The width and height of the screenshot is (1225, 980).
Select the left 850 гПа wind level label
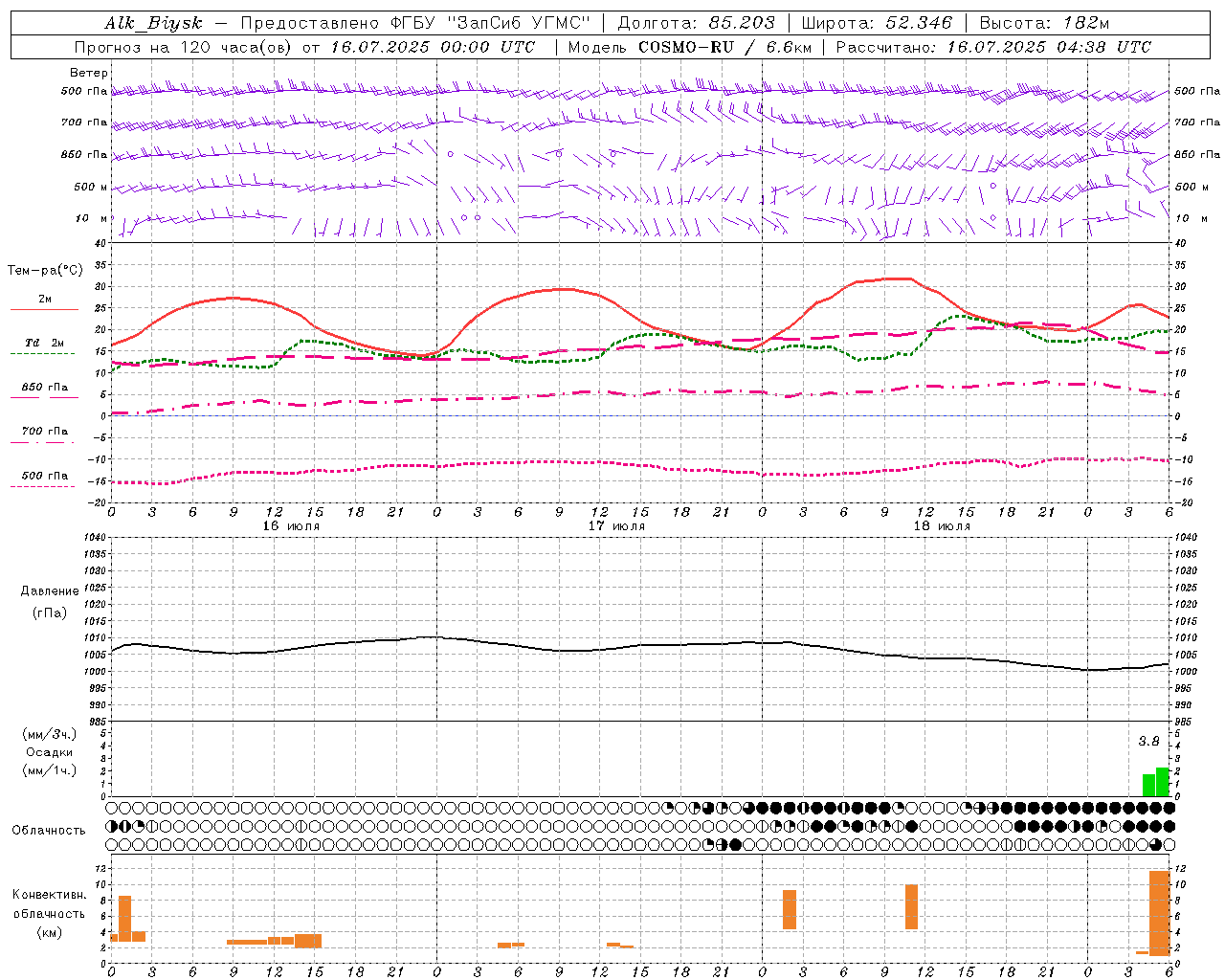click(x=84, y=154)
